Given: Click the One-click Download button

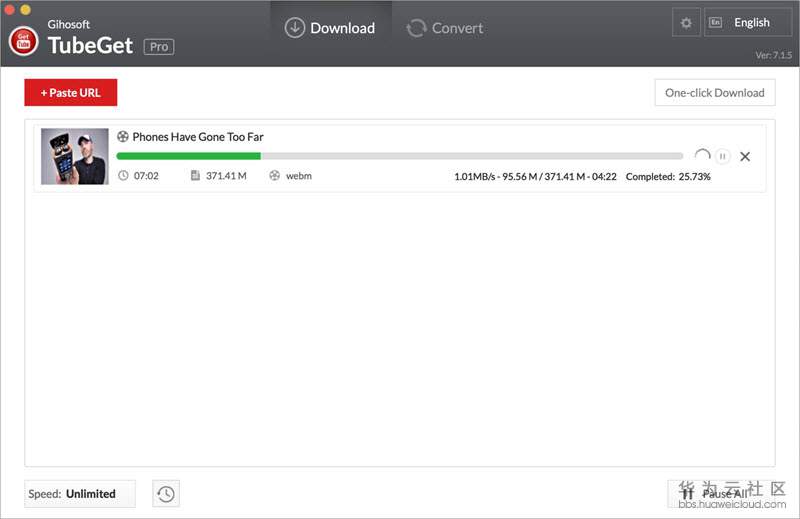Looking at the screenshot, I should [x=714, y=93].
